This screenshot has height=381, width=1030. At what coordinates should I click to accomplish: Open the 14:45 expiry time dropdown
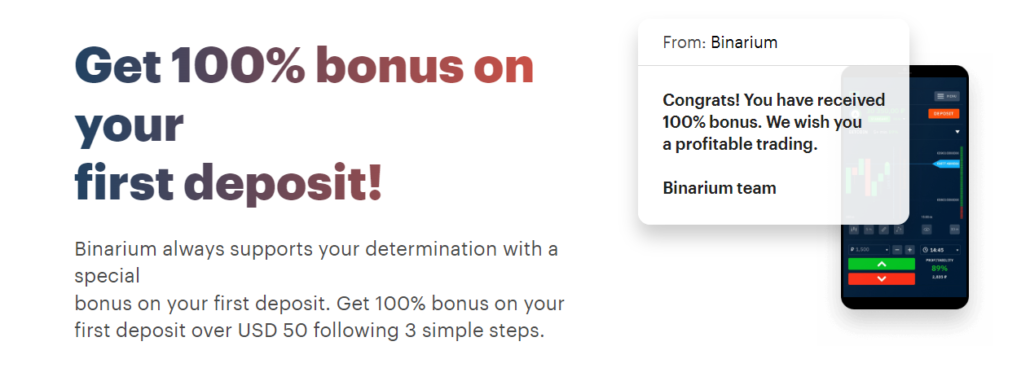coord(940,250)
